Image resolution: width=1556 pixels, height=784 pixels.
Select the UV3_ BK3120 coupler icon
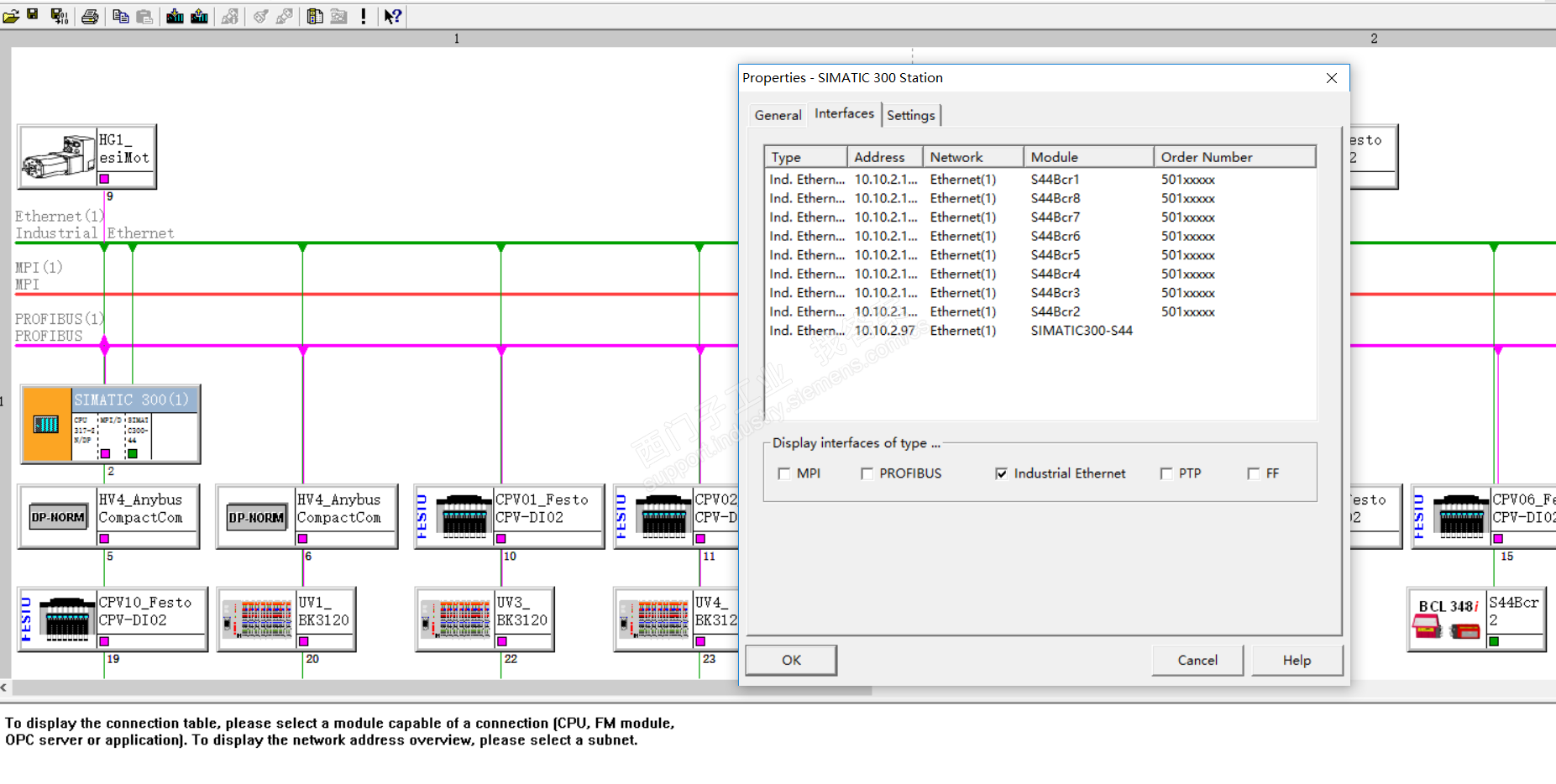454,619
